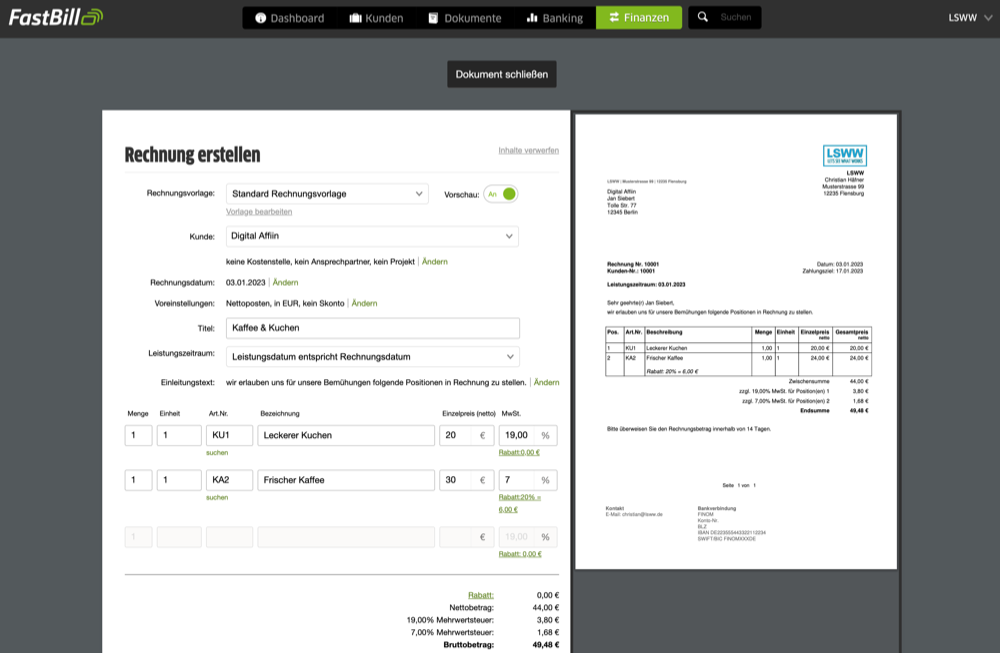Viewport: 1000px width, 653px height.
Task: Open the Rechnungsvorlage dropdown
Action: tap(327, 194)
